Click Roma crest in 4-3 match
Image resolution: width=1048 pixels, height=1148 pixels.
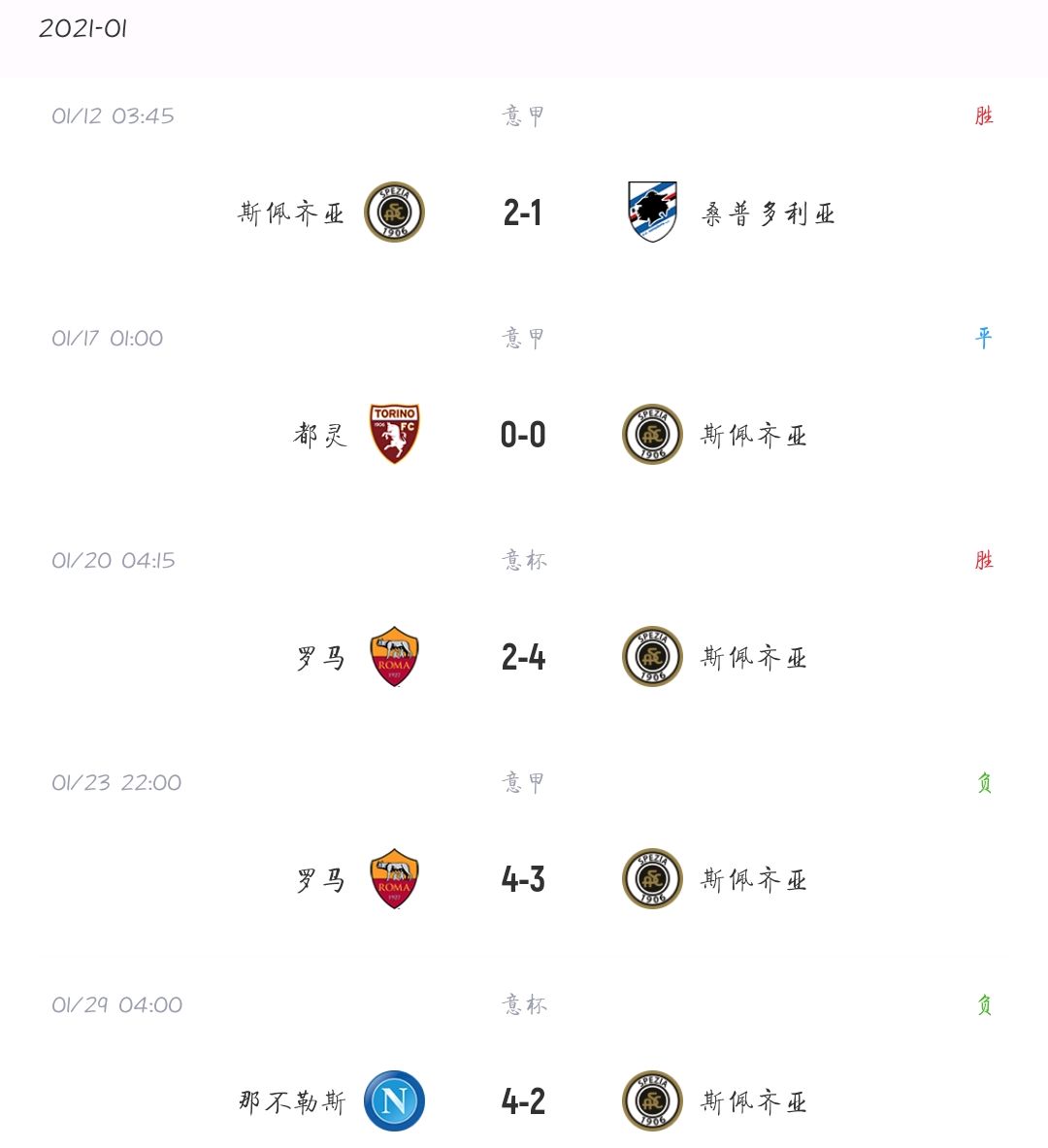(394, 879)
